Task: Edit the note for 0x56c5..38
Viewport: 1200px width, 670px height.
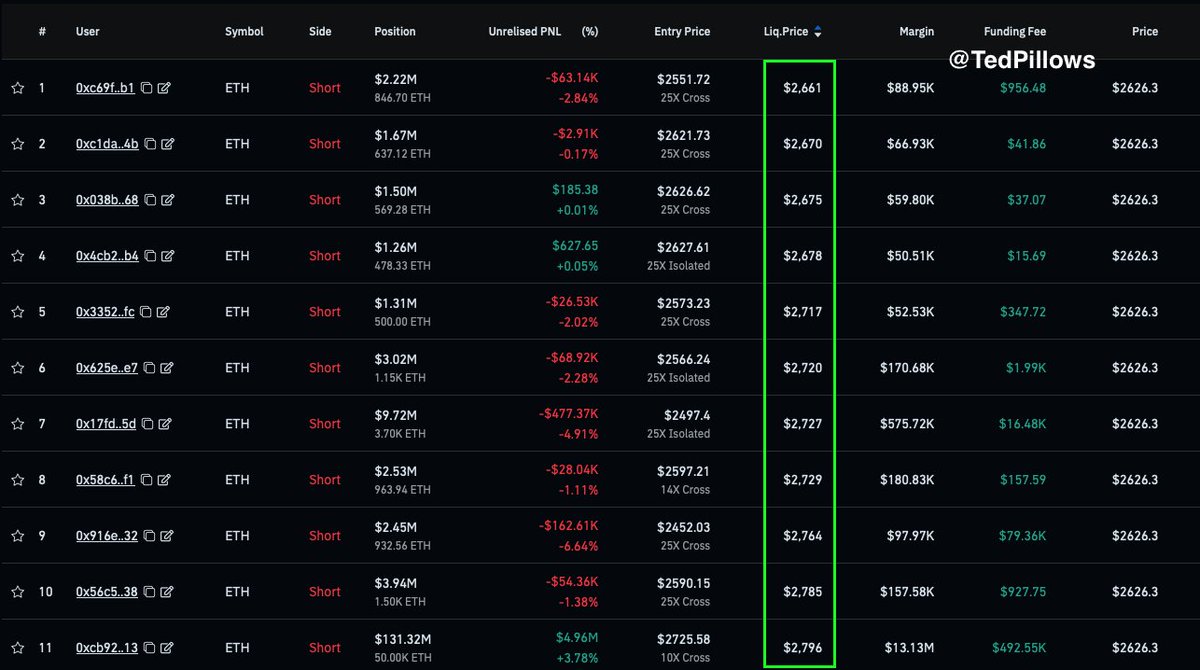Action: click(x=164, y=592)
